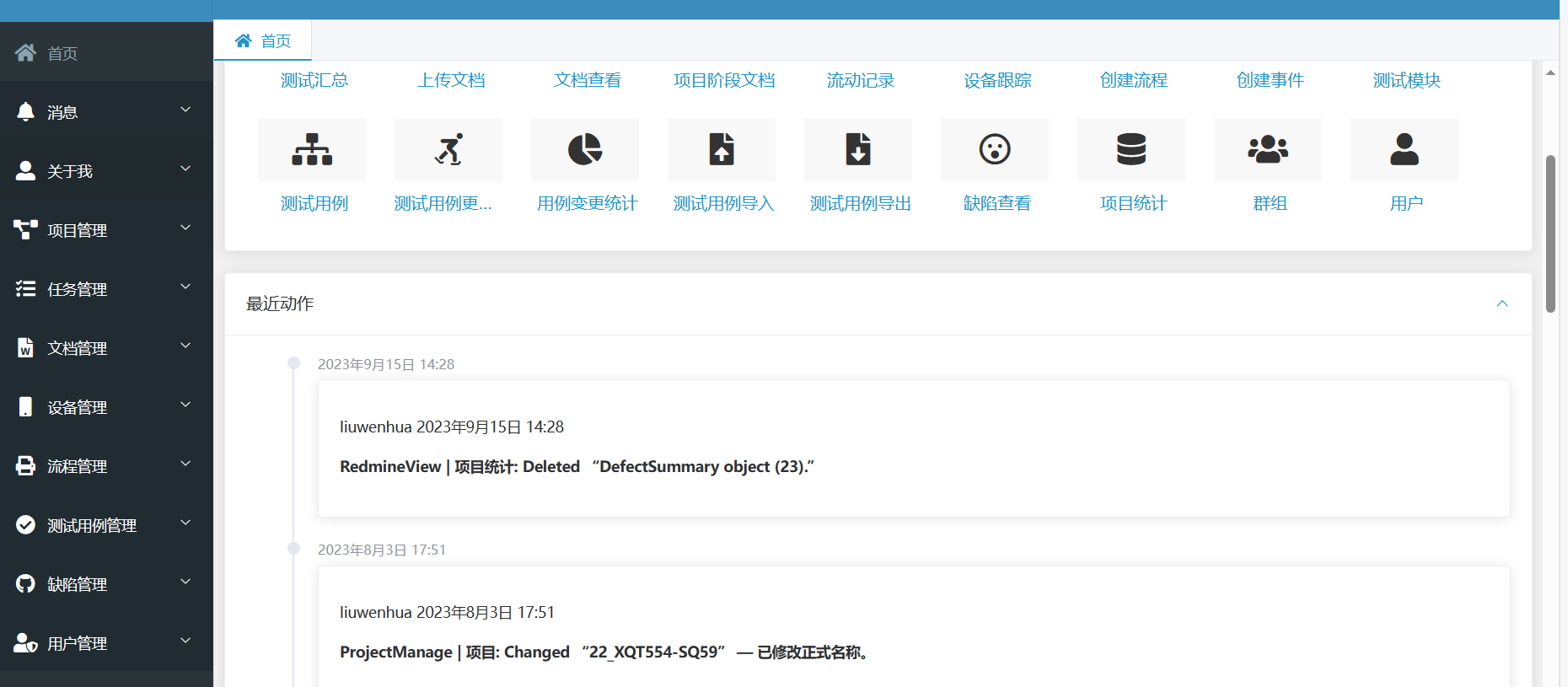Image resolution: width=1568 pixels, height=687 pixels.
Task: Click the 用例变更统计 text link
Action: pyautogui.click(x=588, y=203)
